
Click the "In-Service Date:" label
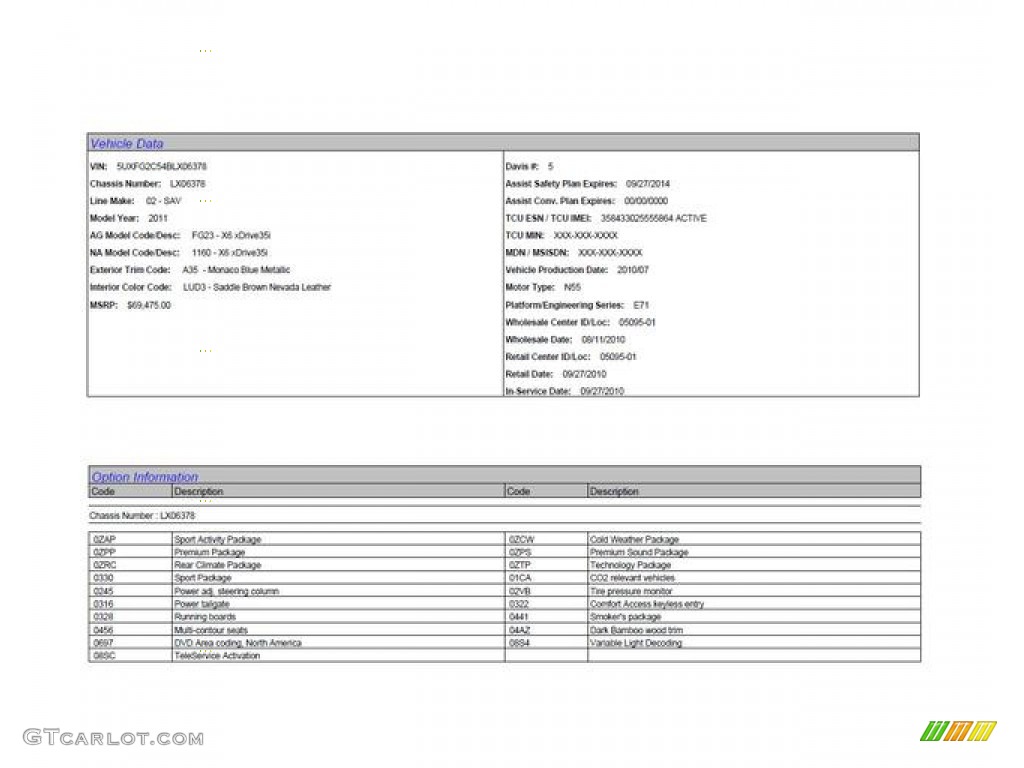tap(538, 391)
